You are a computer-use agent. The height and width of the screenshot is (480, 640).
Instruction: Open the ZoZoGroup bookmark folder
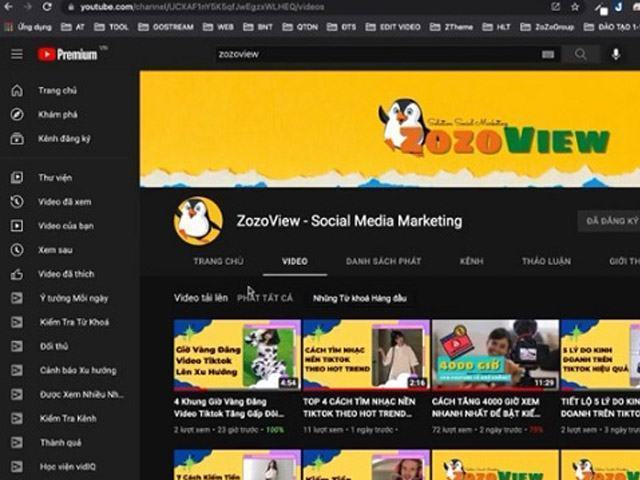tap(547, 27)
